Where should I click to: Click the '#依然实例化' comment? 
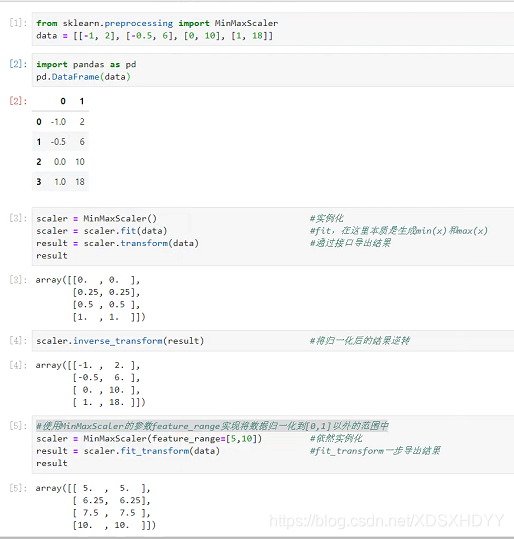coord(336,438)
